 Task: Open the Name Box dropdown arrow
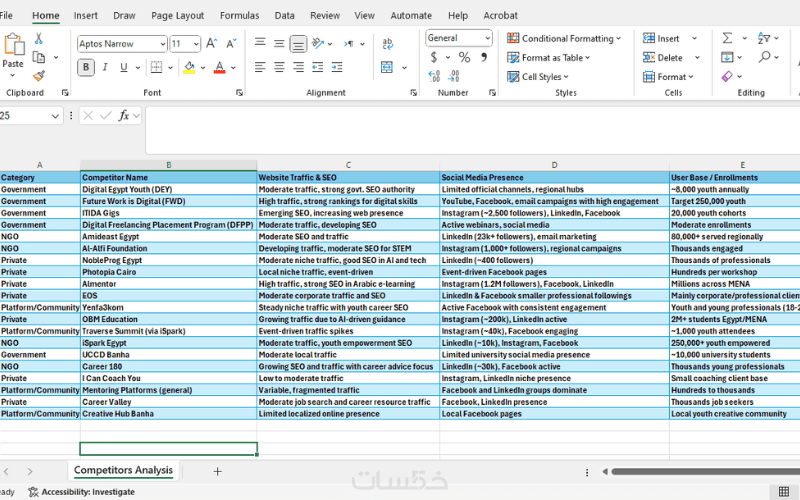[55, 116]
